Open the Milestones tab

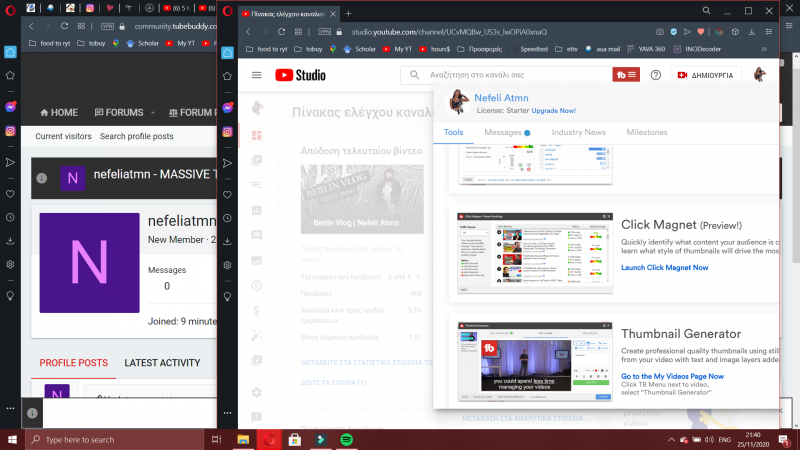(646, 132)
